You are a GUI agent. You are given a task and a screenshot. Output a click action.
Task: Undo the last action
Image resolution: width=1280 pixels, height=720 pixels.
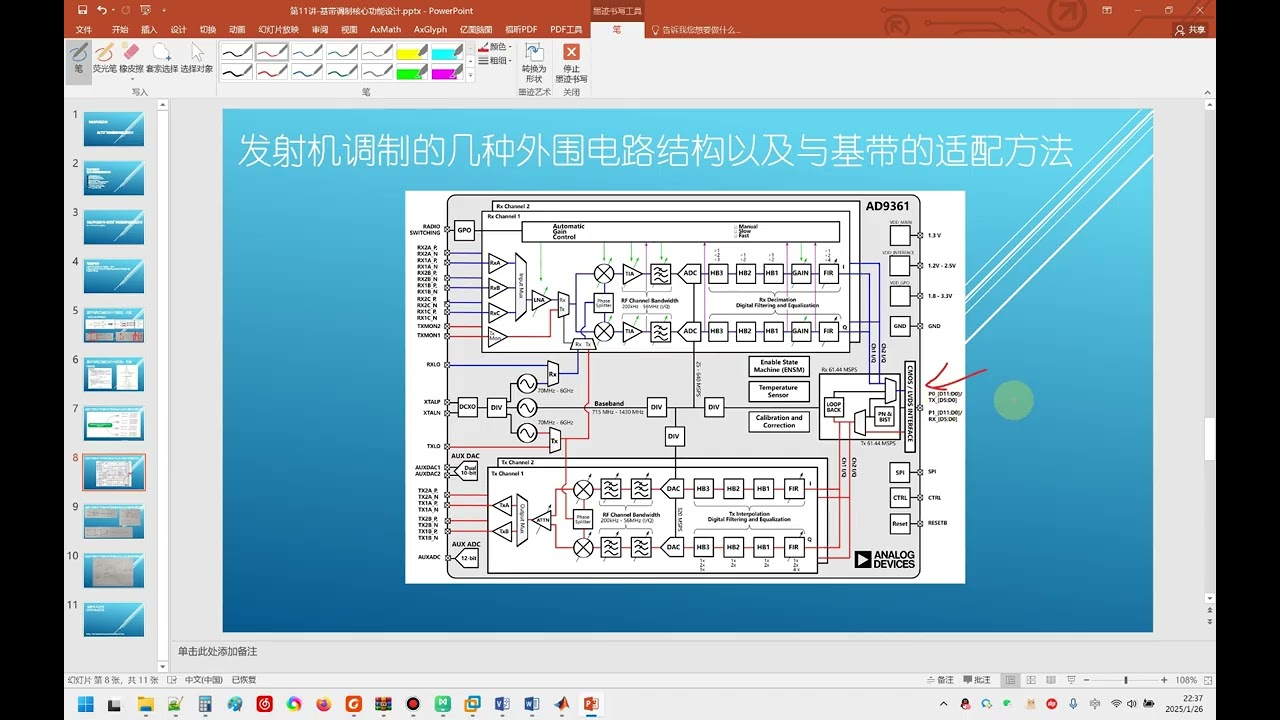pos(101,10)
